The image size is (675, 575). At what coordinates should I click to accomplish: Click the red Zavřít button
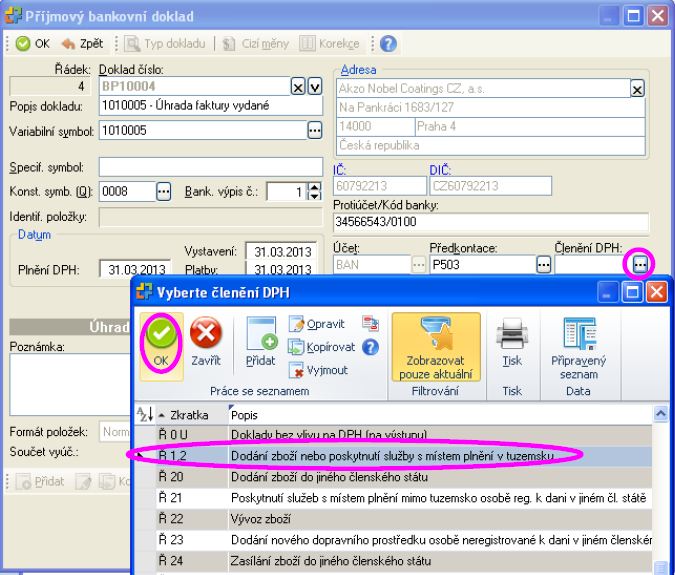(206, 343)
